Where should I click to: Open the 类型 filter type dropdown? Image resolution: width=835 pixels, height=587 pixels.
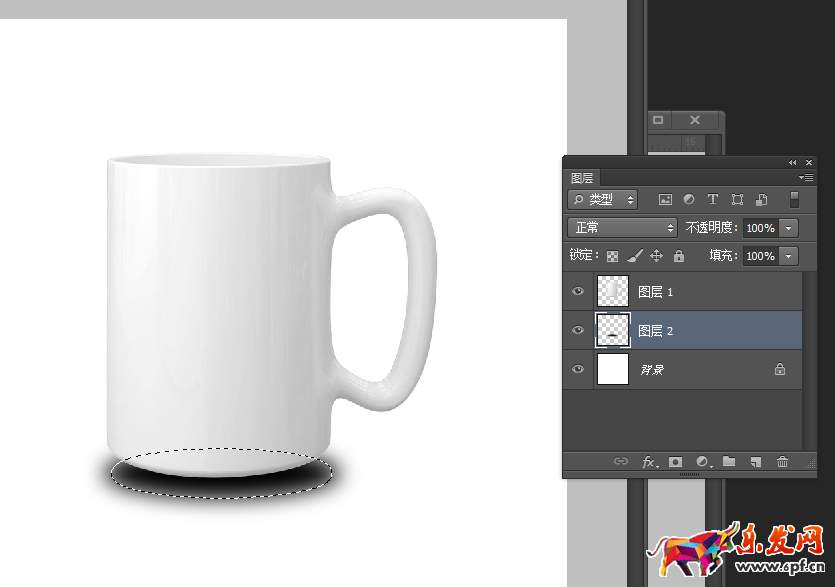point(603,200)
